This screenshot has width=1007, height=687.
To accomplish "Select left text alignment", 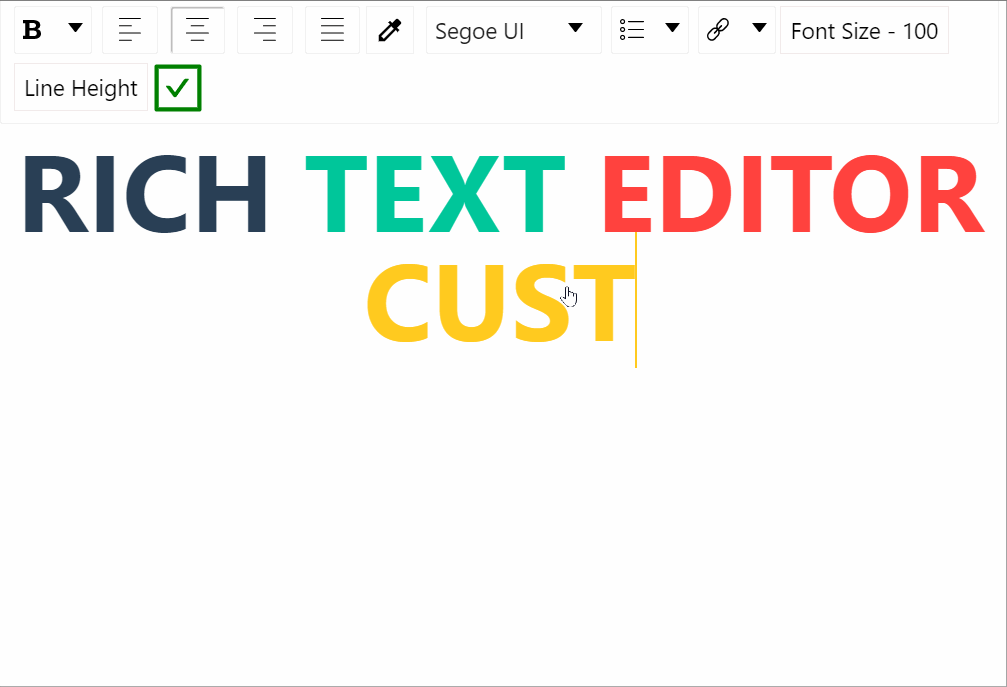I will [x=130, y=30].
